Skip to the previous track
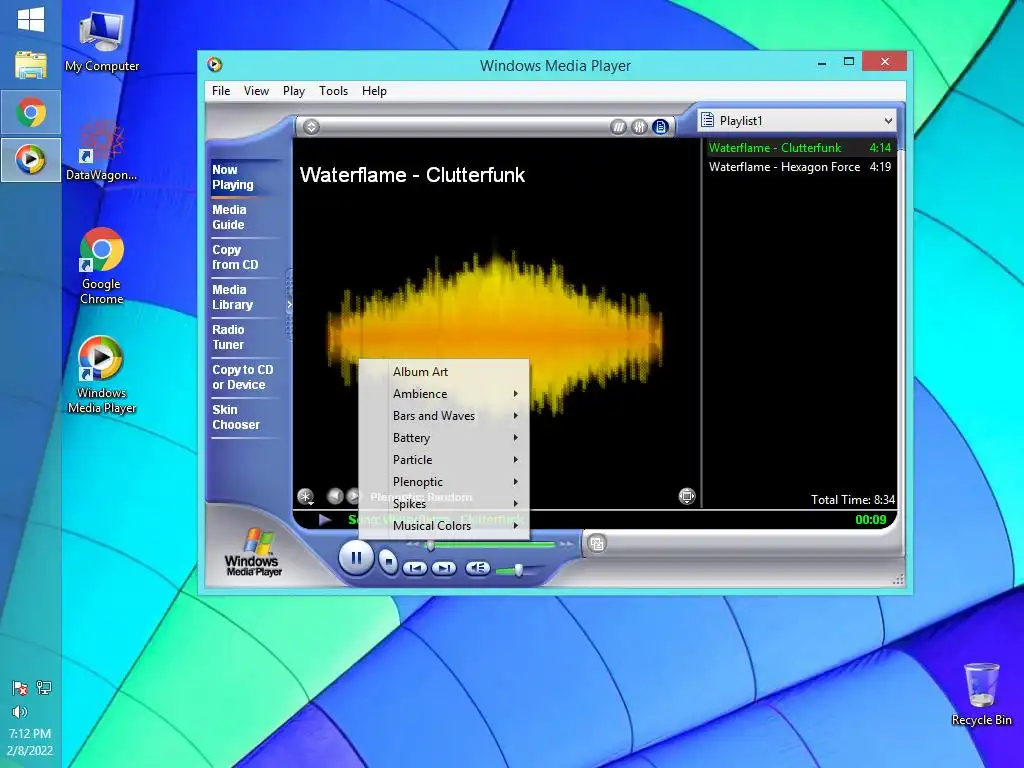Screen dimensions: 1024x768 tap(415, 568)
